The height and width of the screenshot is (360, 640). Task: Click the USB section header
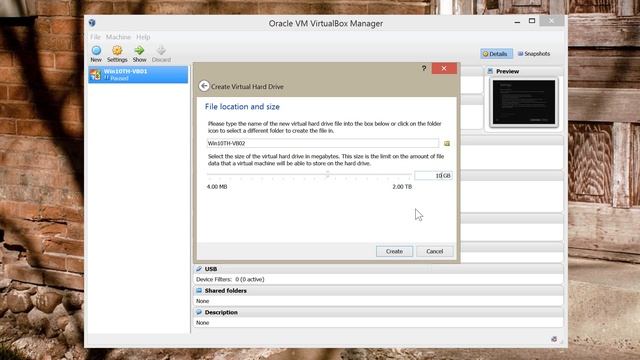point(378,269)
